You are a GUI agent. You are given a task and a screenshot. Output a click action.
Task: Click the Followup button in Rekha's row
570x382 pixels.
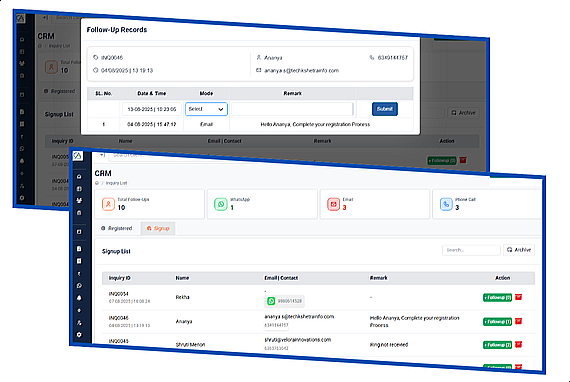(497, 297)
